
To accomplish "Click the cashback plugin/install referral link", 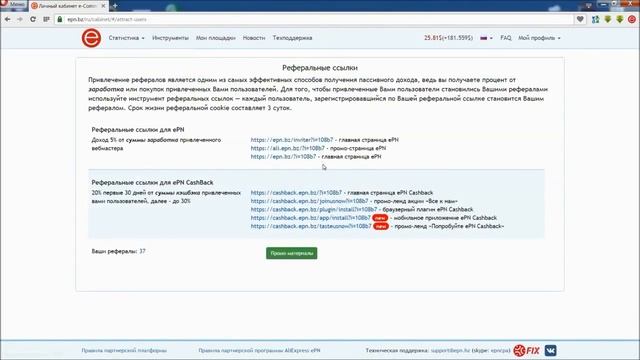I will [x=313, y=209].
